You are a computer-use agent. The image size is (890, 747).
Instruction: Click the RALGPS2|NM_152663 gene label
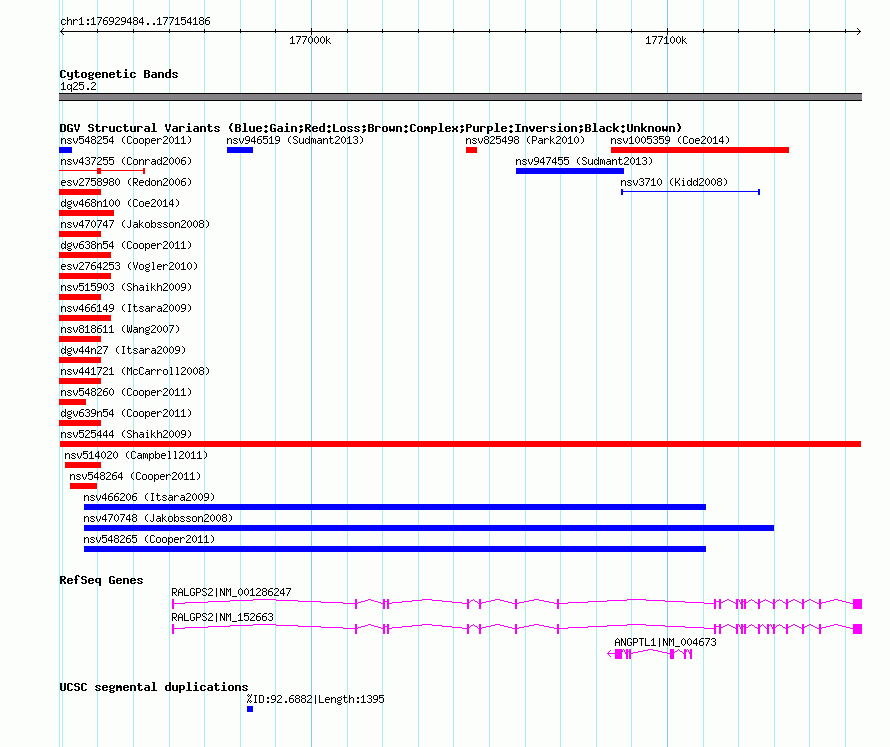point(222,617)
